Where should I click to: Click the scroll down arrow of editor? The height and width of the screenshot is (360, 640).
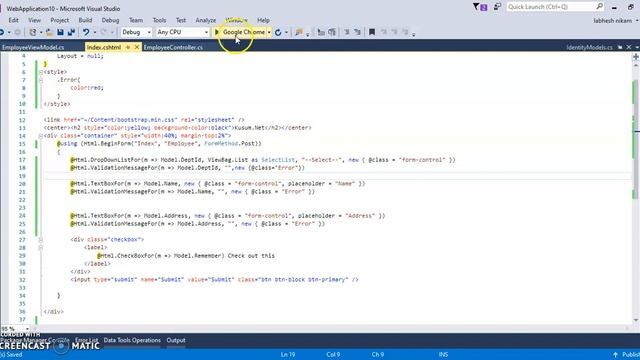pos(636,320)
